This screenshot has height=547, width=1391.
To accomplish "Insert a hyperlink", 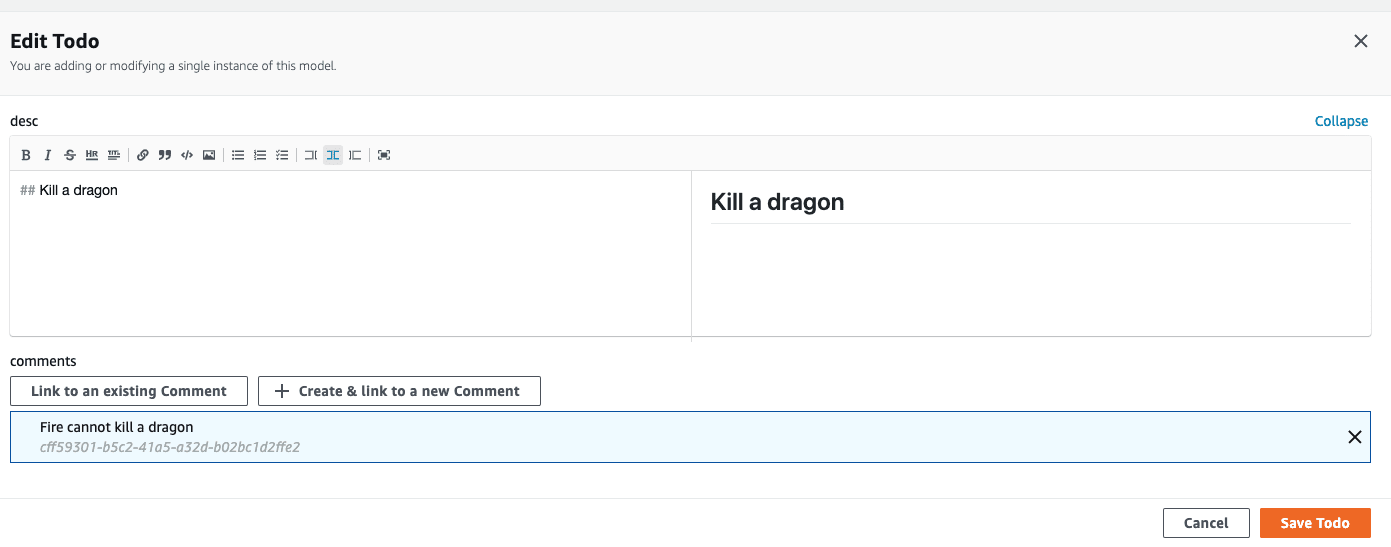I will coord(143,155).
